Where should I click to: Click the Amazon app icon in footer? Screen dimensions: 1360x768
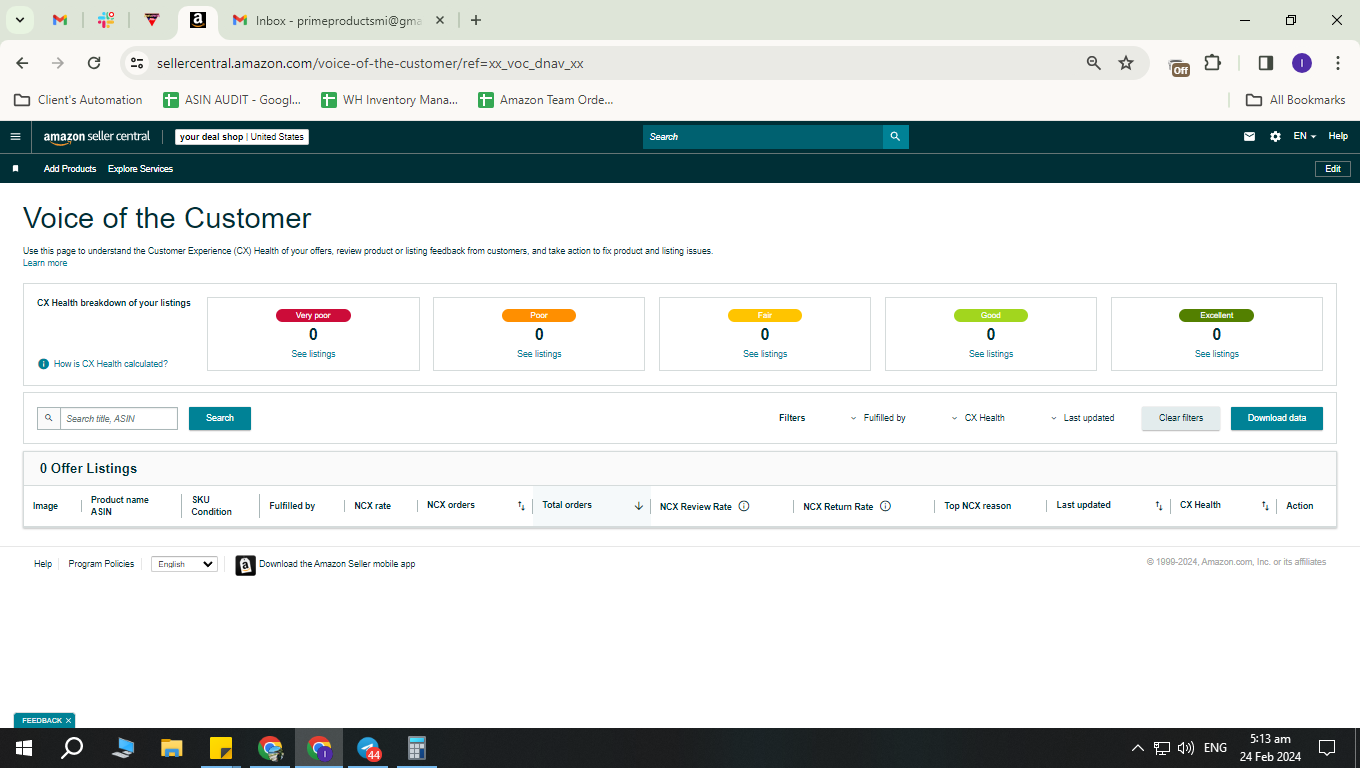pyautogui.click(x=245, y=565)
